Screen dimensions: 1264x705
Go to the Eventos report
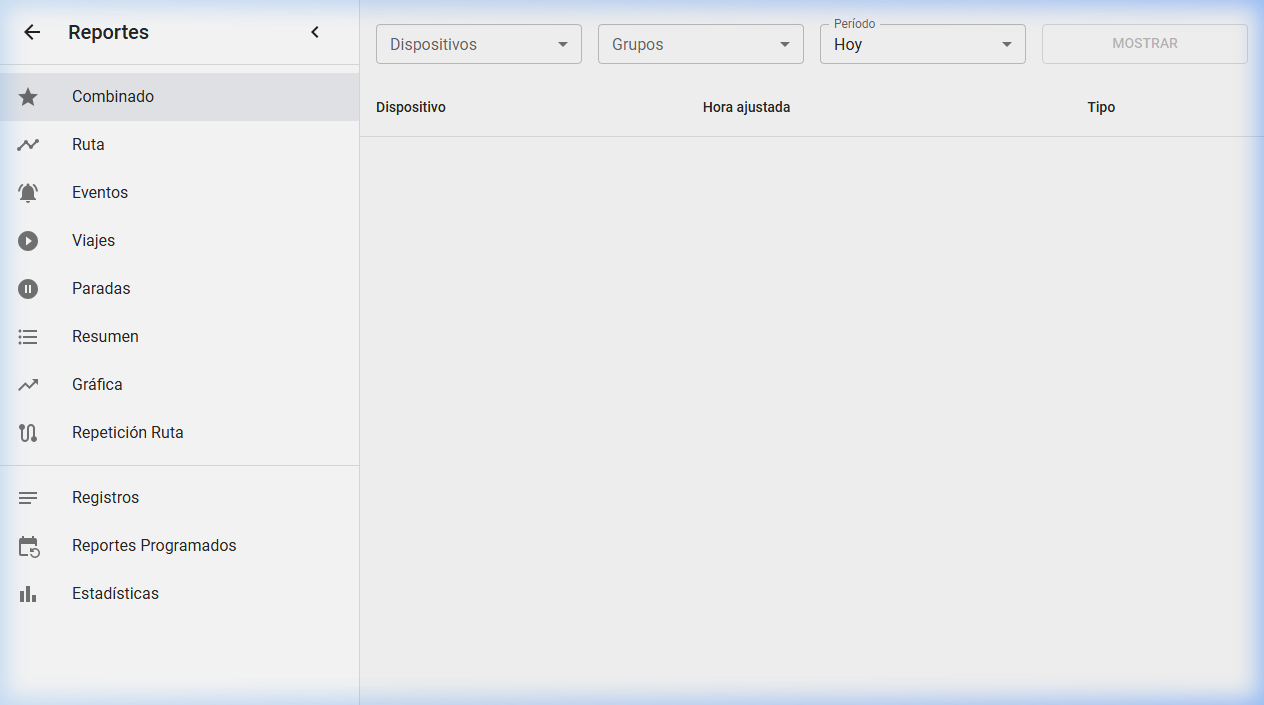[180, 193]
